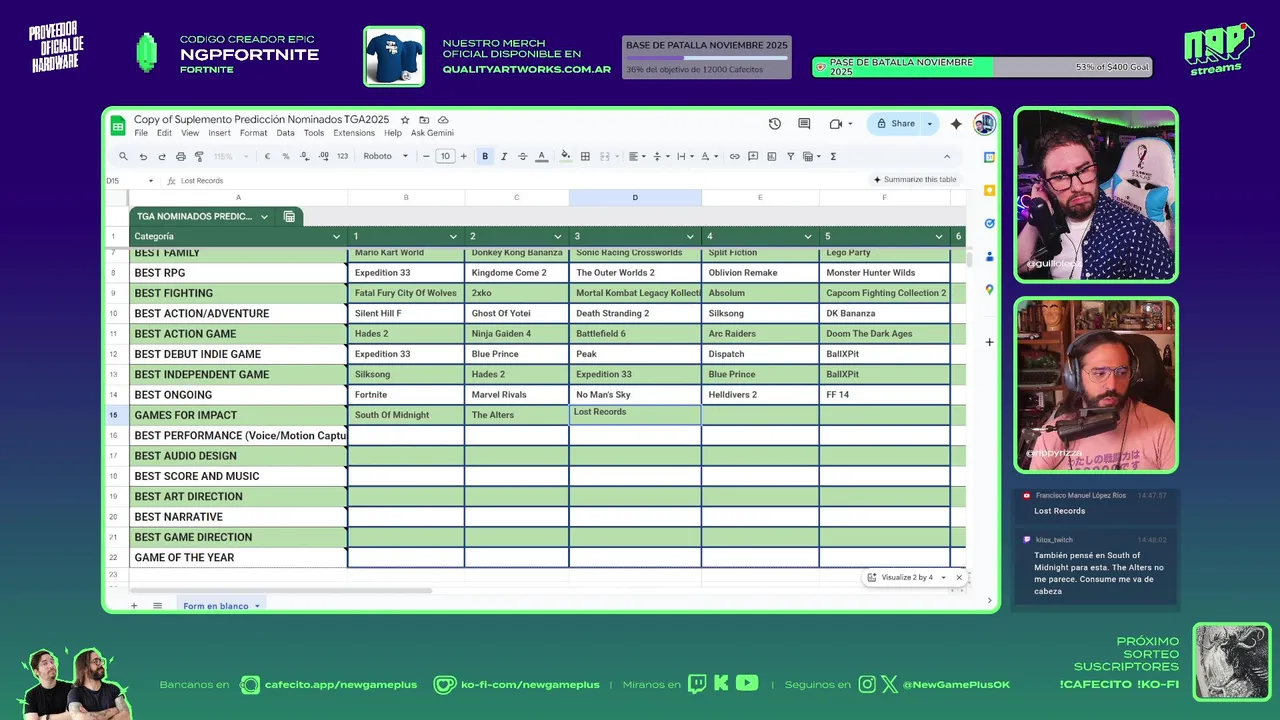Viewport: 1280px width, 720px height.
Task: Collapse the toolbar chevron
Action: click(947, 156)
